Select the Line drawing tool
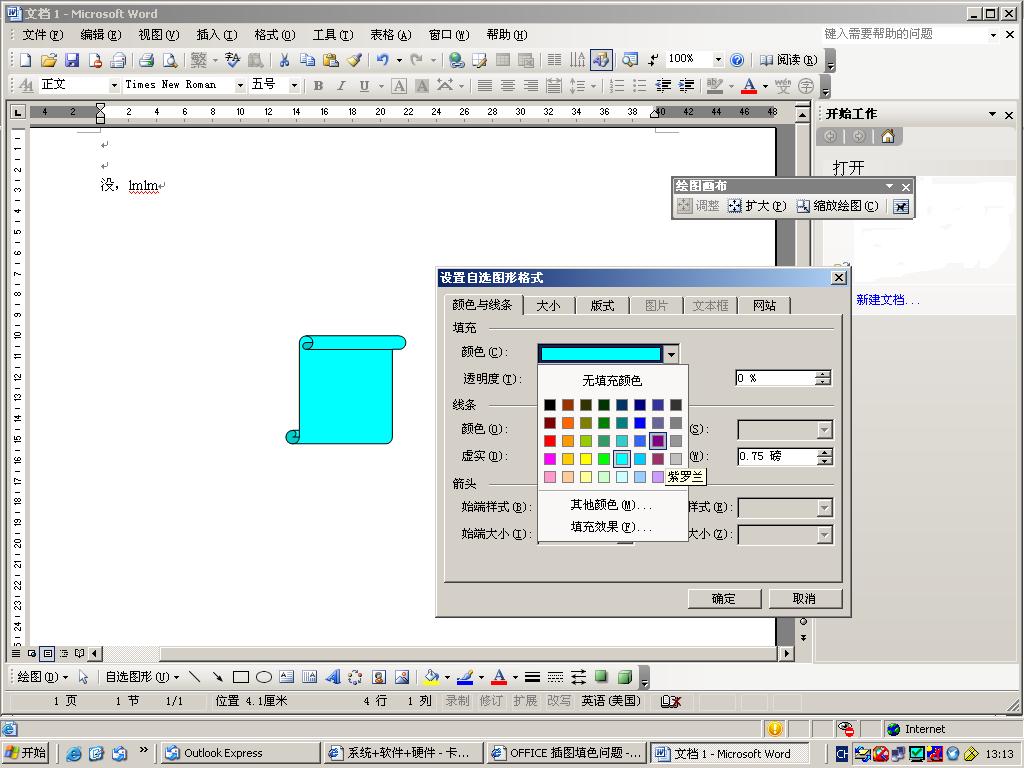The image size is (1024, 768). (194, 677)
